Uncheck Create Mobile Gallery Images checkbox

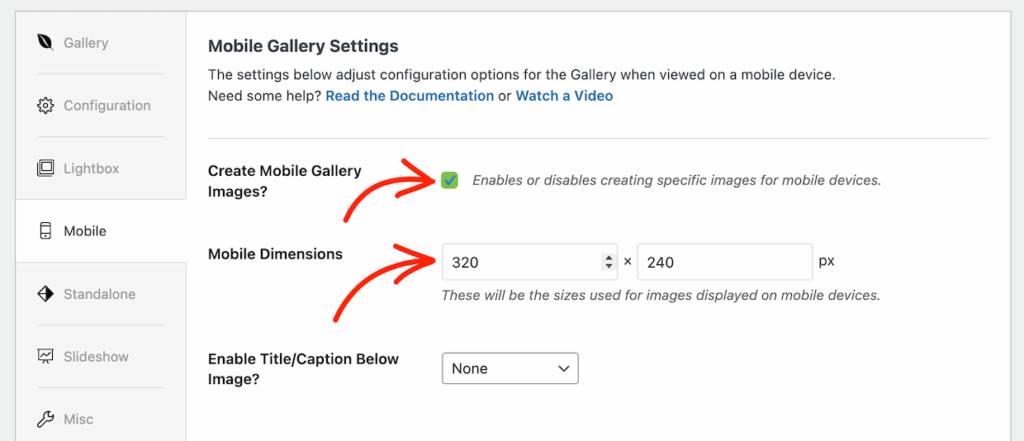[450, 180]
